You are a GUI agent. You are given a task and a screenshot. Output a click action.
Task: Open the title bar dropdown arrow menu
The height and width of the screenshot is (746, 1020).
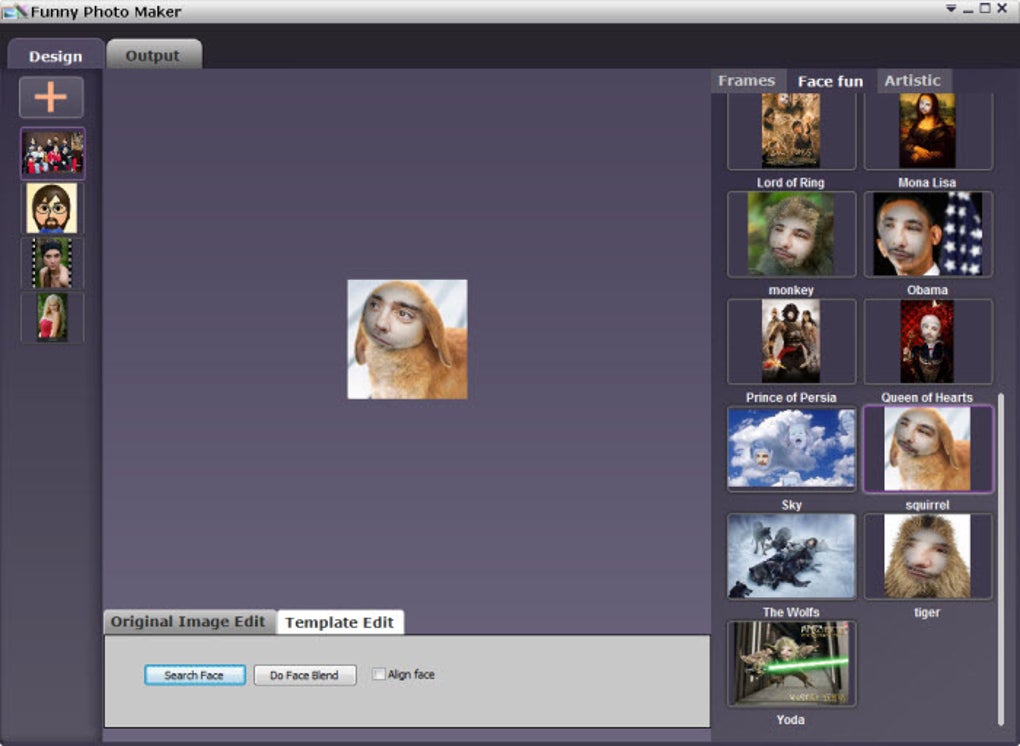pyautogui.click(x=951, y=9)
